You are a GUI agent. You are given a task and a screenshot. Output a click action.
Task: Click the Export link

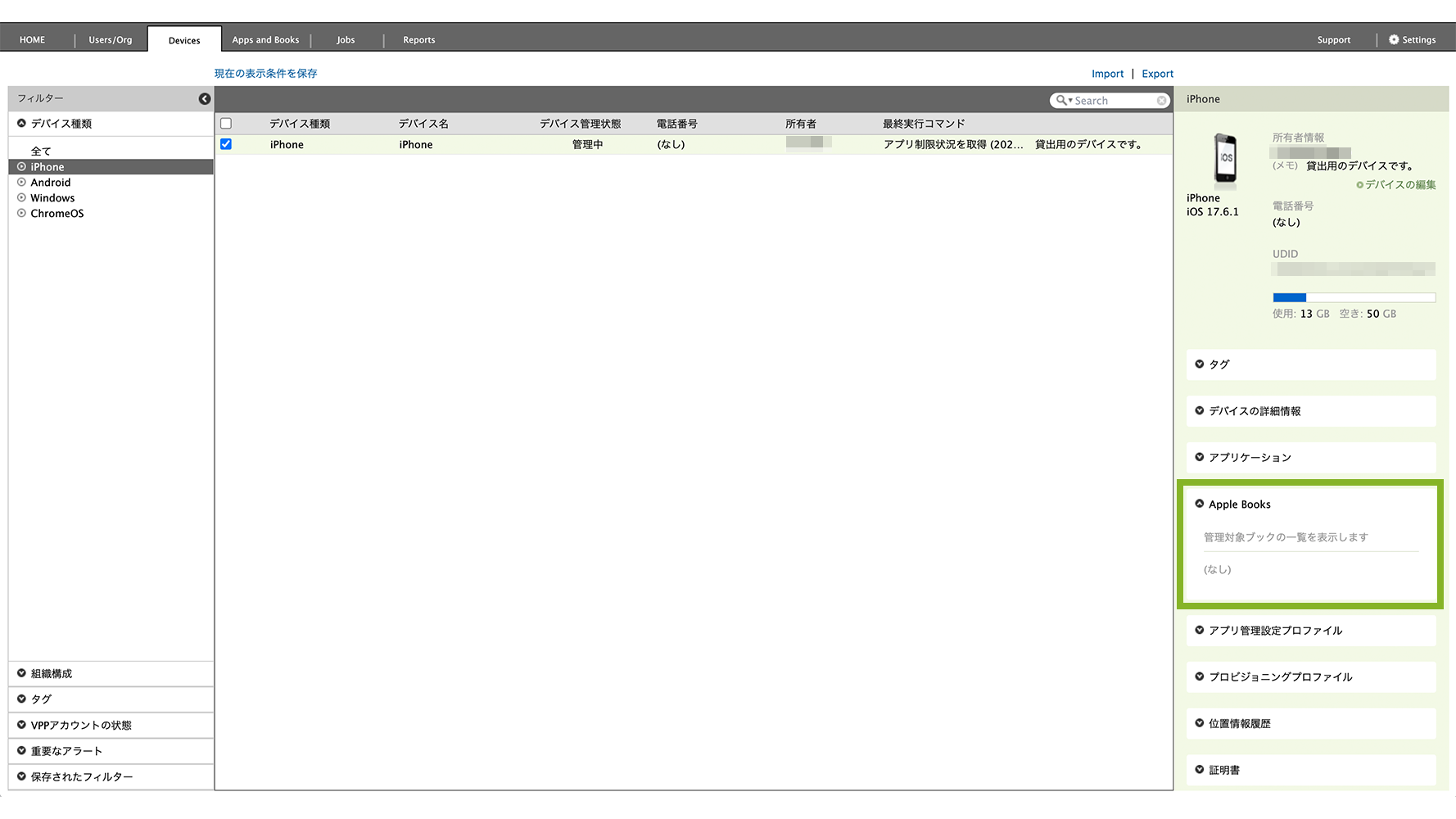[x=1157, y=74]
